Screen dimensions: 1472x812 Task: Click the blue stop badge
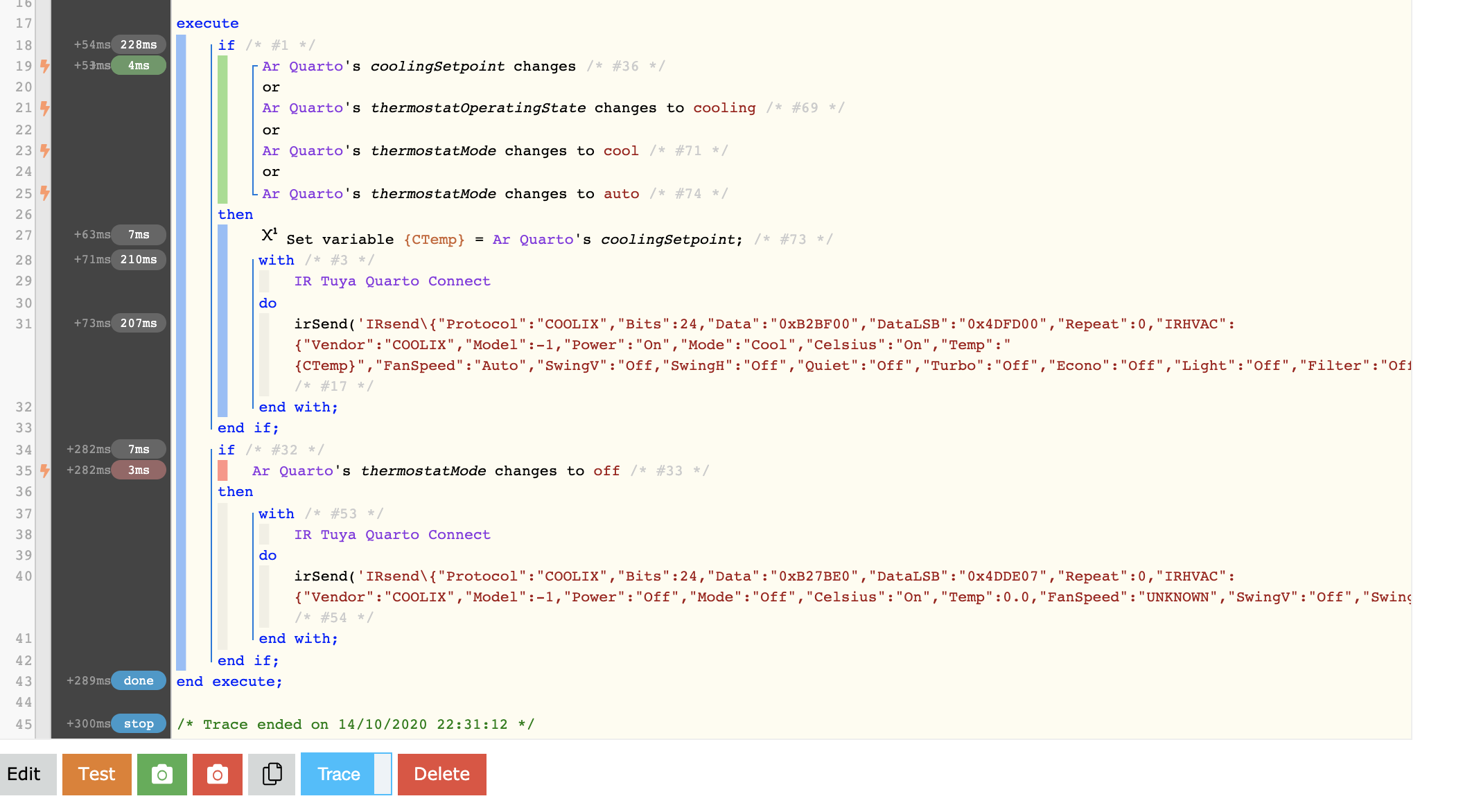[139, 723]
